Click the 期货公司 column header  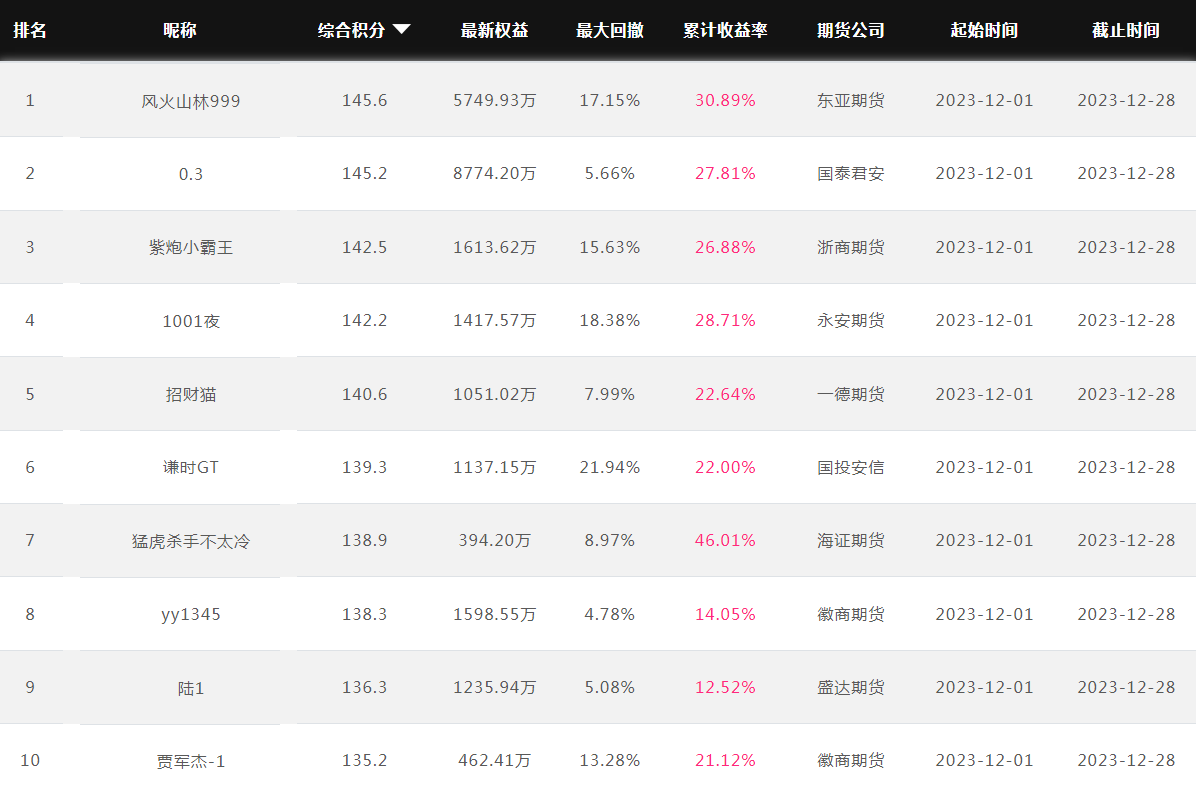click(x=850, y=30)
